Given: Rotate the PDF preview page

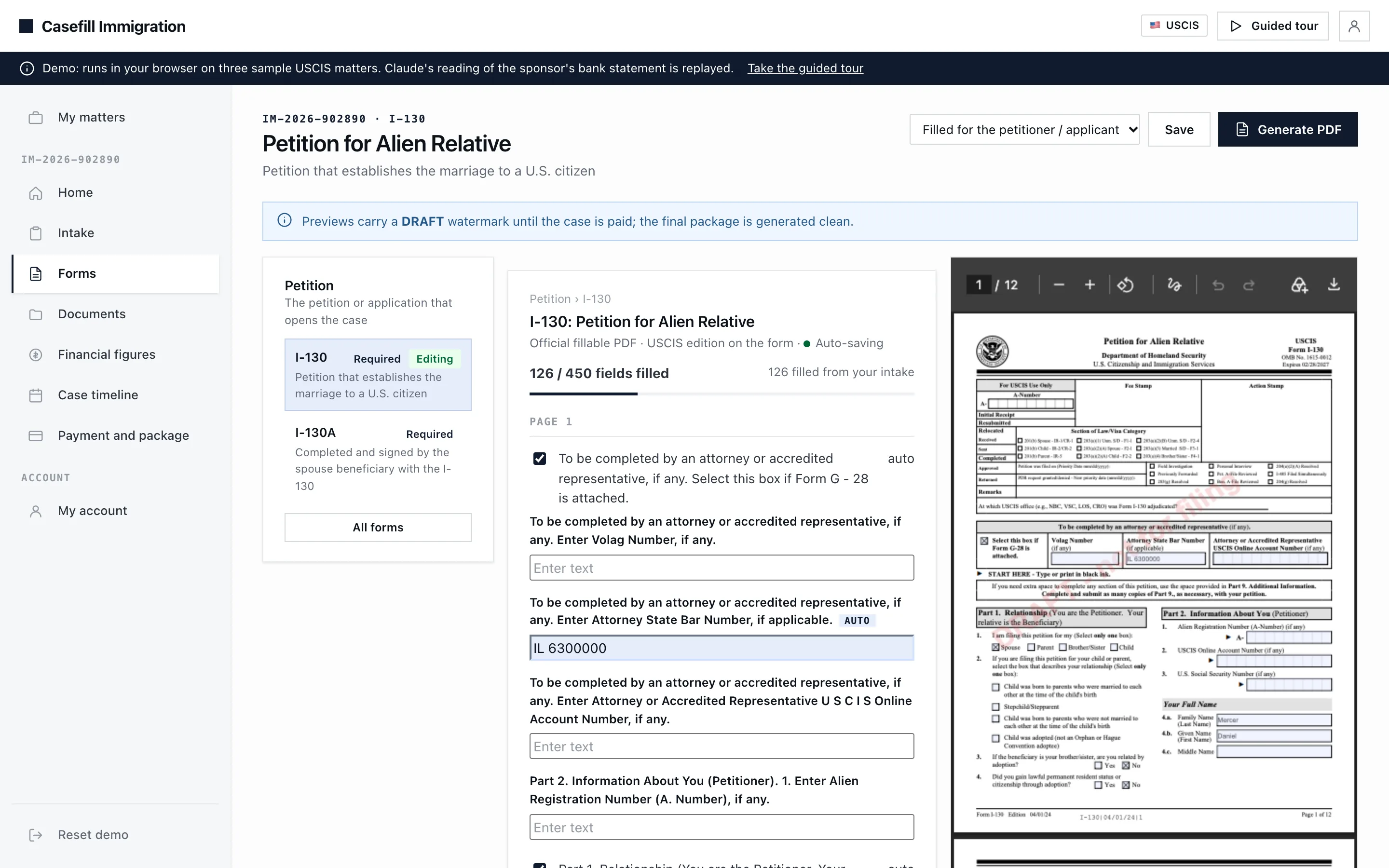Looking at the screenshot, I should click(1125, 285).
